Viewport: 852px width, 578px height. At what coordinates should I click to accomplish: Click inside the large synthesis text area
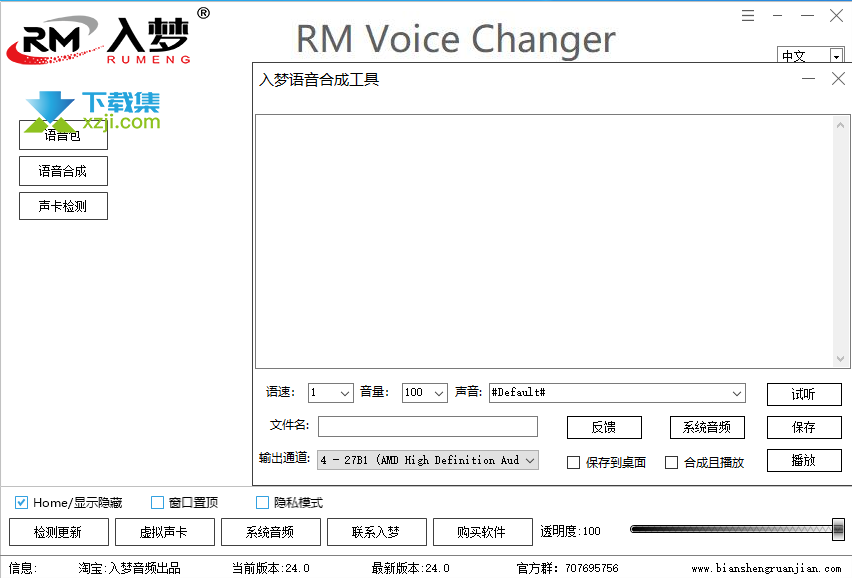(544, 241)
